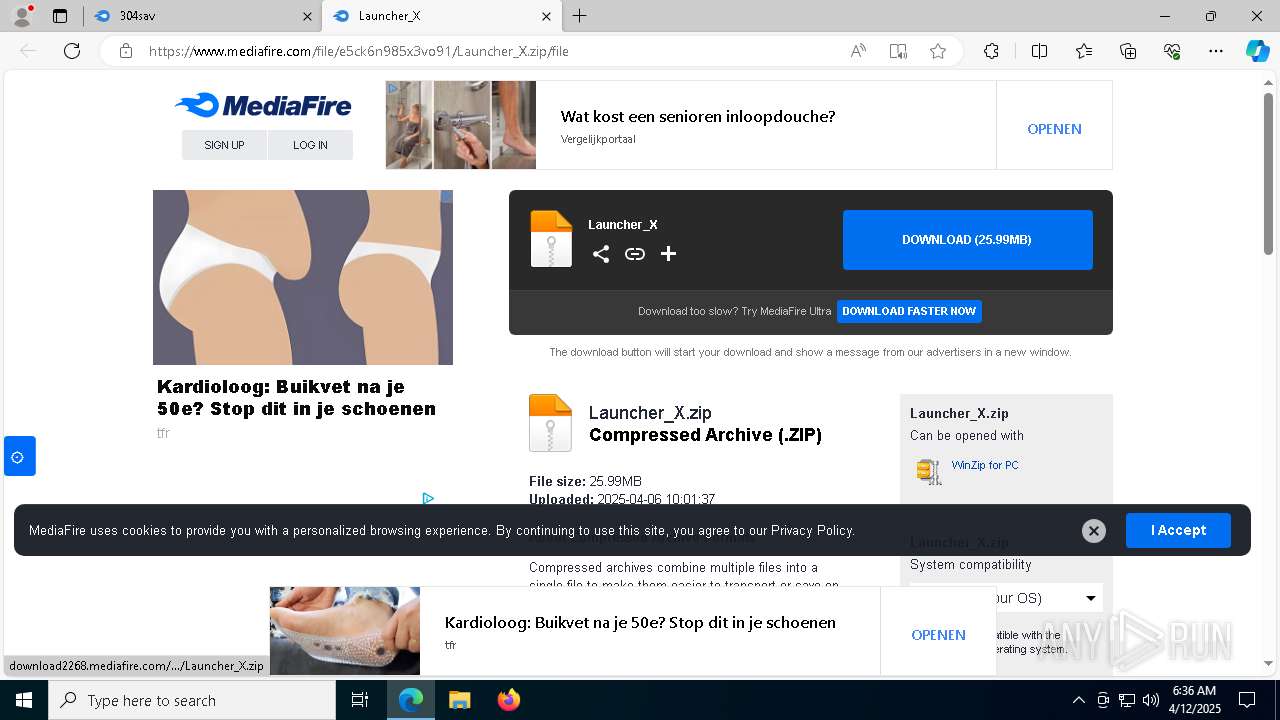Open the browser extensions icon

(x=991, y=51)
